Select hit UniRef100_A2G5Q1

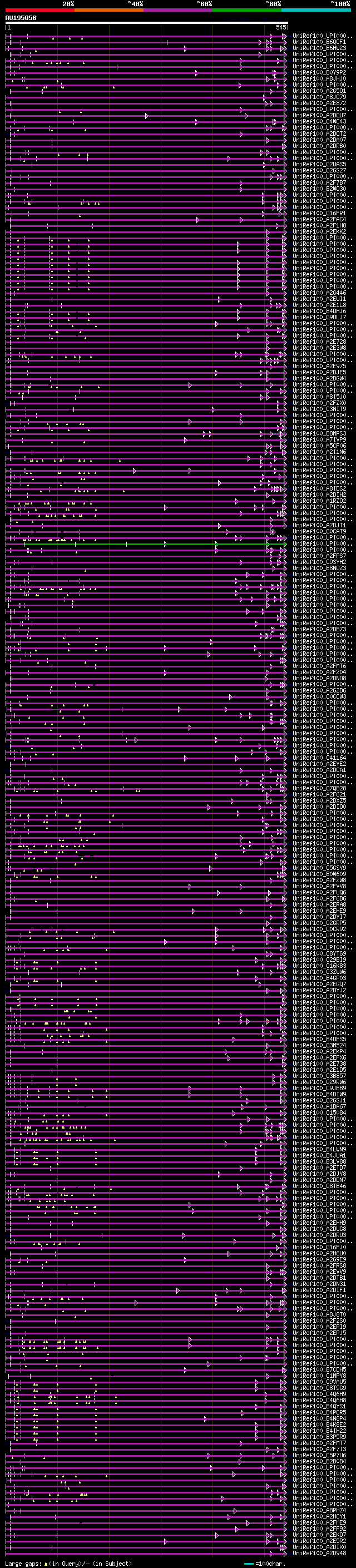(x=319, y=91)
